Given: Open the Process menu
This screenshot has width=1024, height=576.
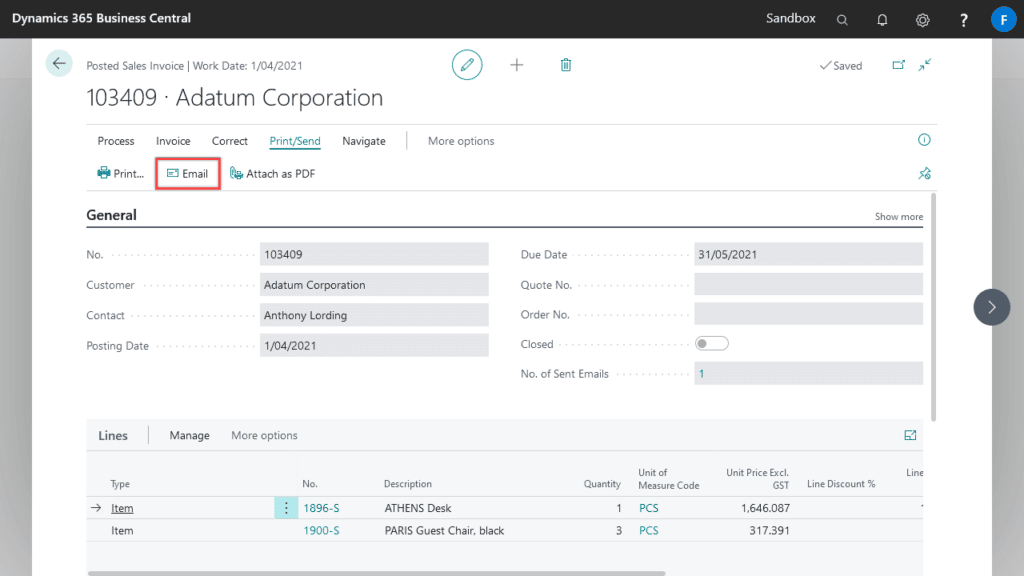Looking at the screenshot, I should tap(116, 141).
